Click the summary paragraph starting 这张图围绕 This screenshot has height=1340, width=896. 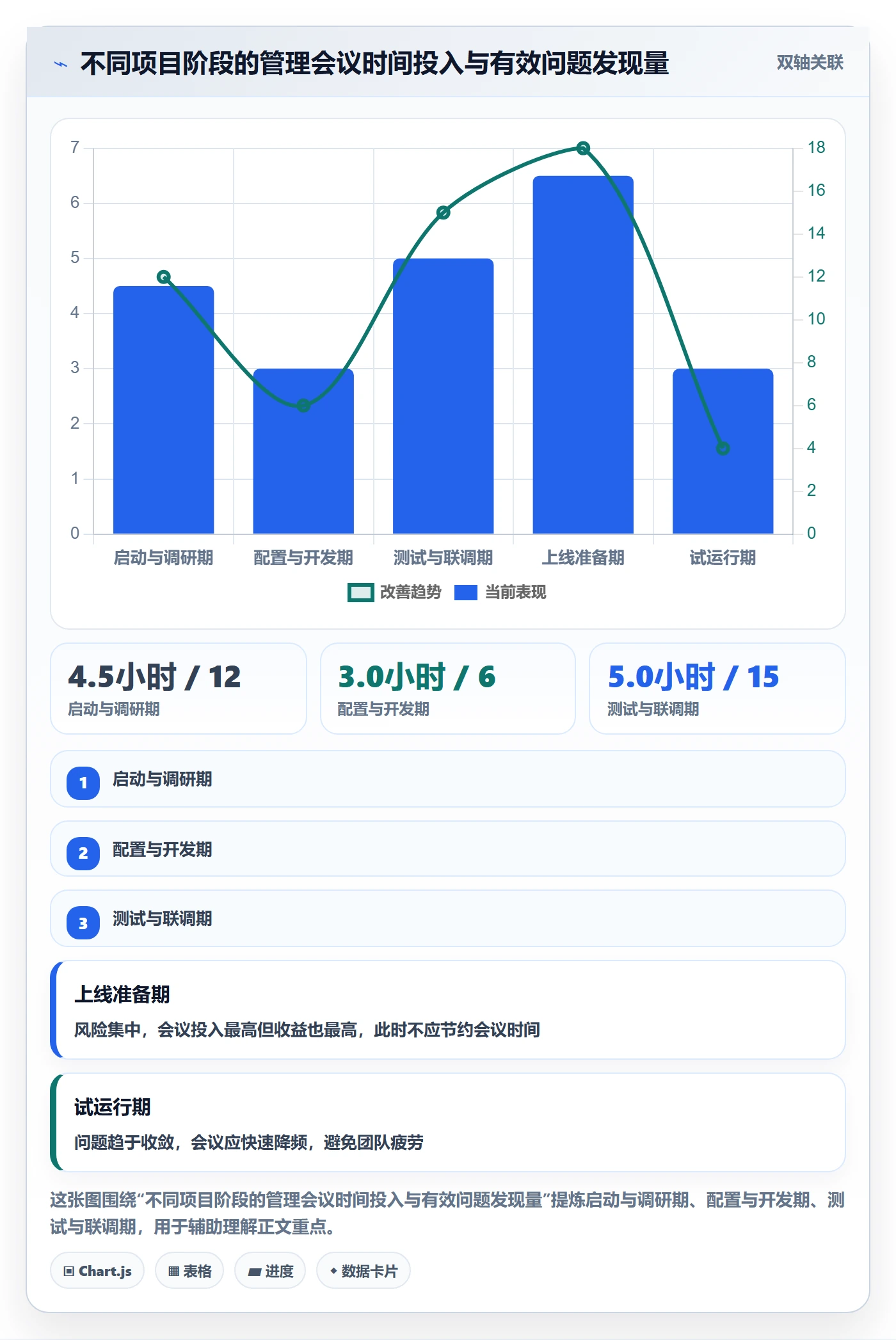[448, 1213]
